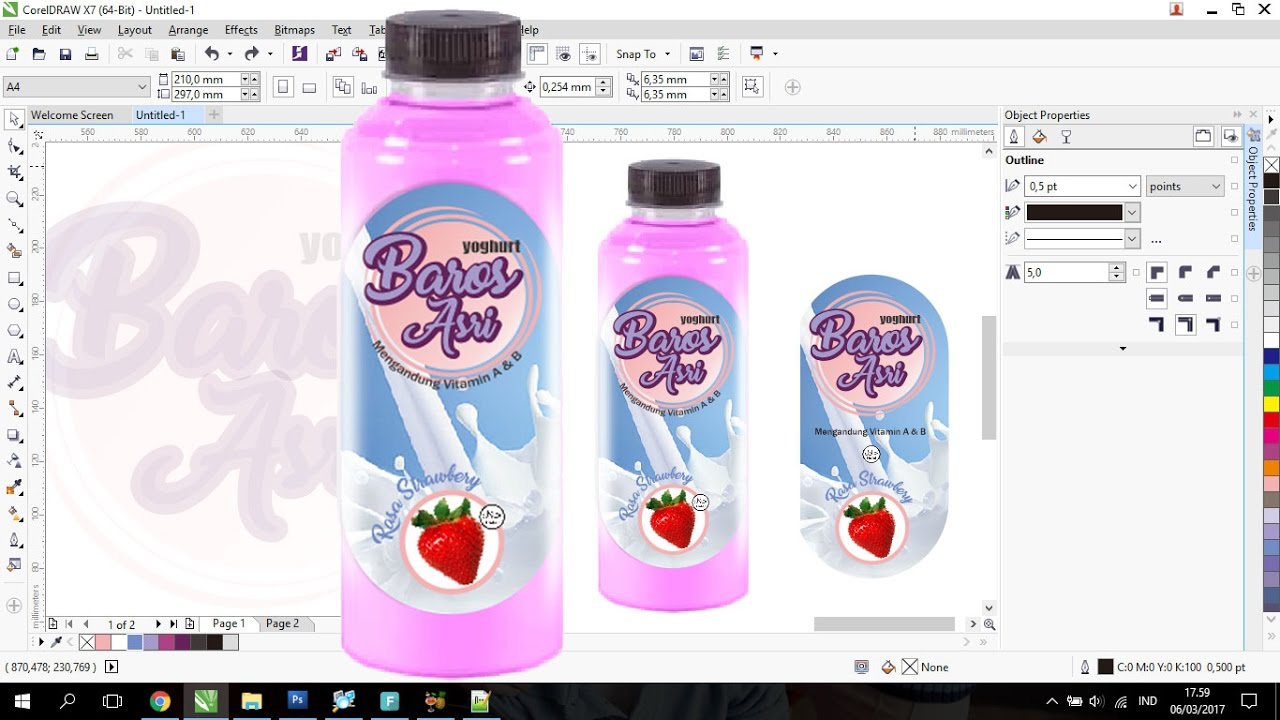Screen dimensions: 1280x720
Task: Save the document with the floppy icon
Action: point(65,54)
